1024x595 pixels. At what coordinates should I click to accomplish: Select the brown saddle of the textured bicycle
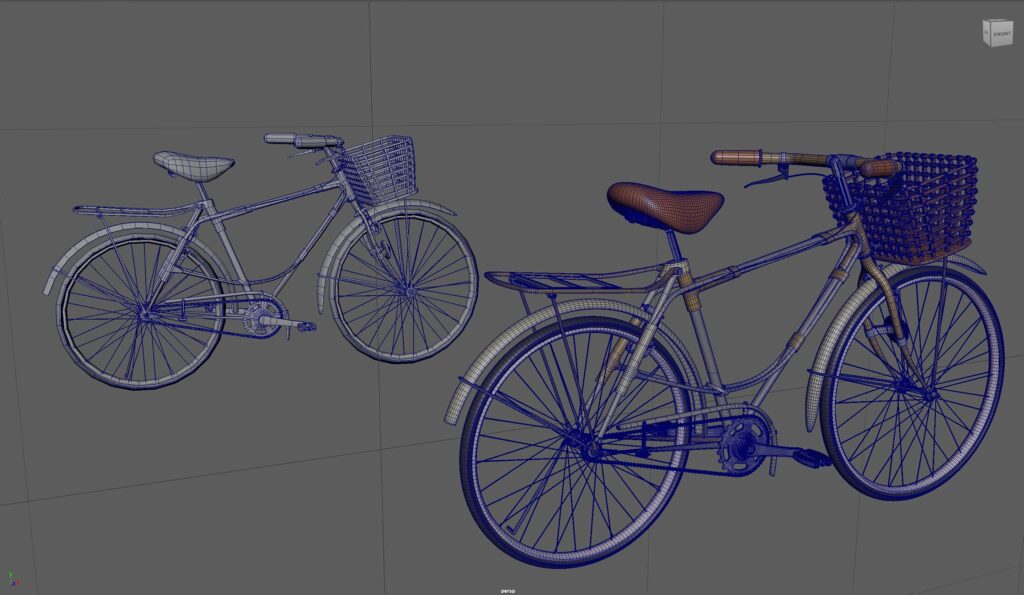(665, 205)
